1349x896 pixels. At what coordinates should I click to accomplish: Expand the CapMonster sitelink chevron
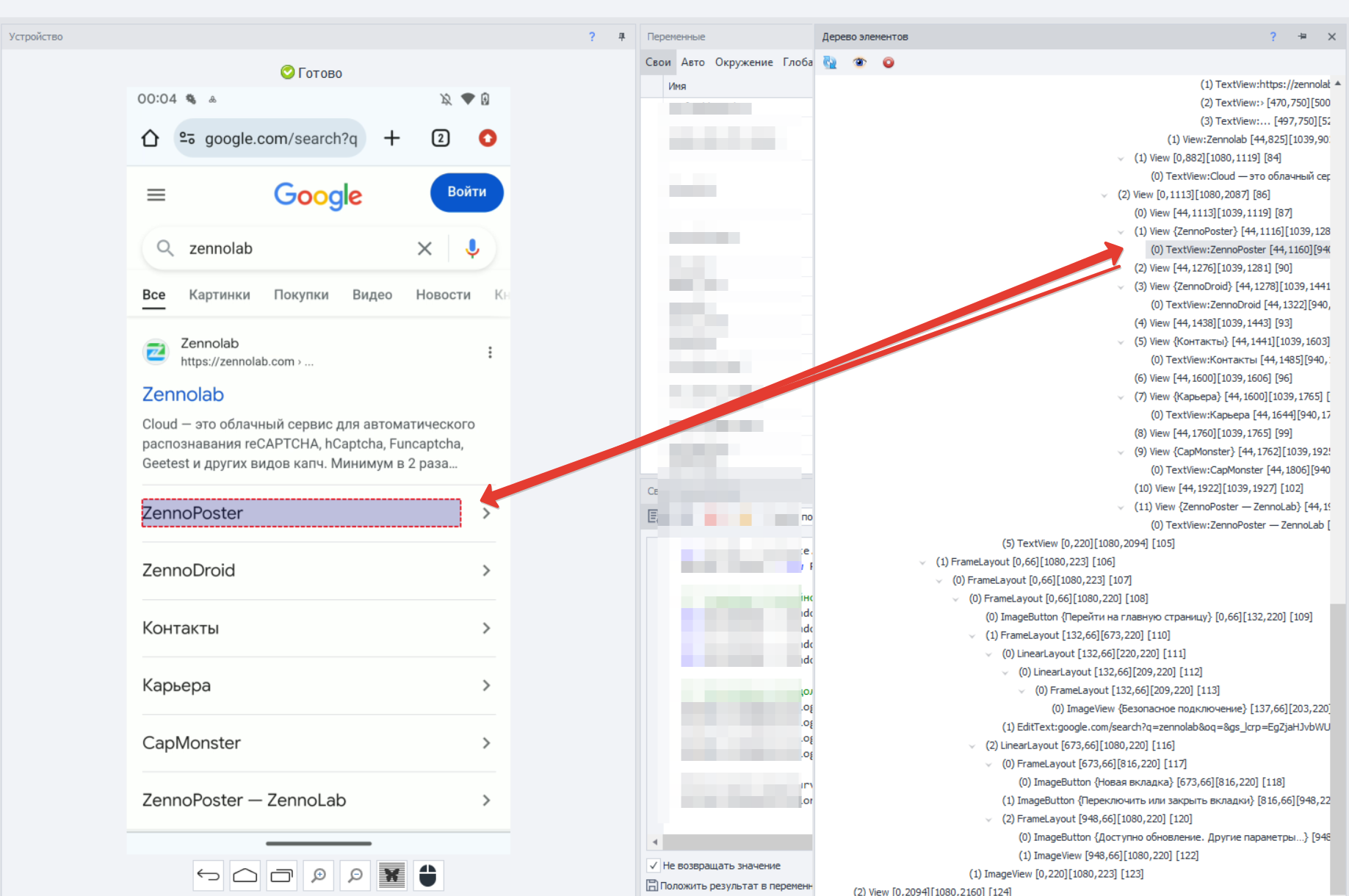click(486, 743)
